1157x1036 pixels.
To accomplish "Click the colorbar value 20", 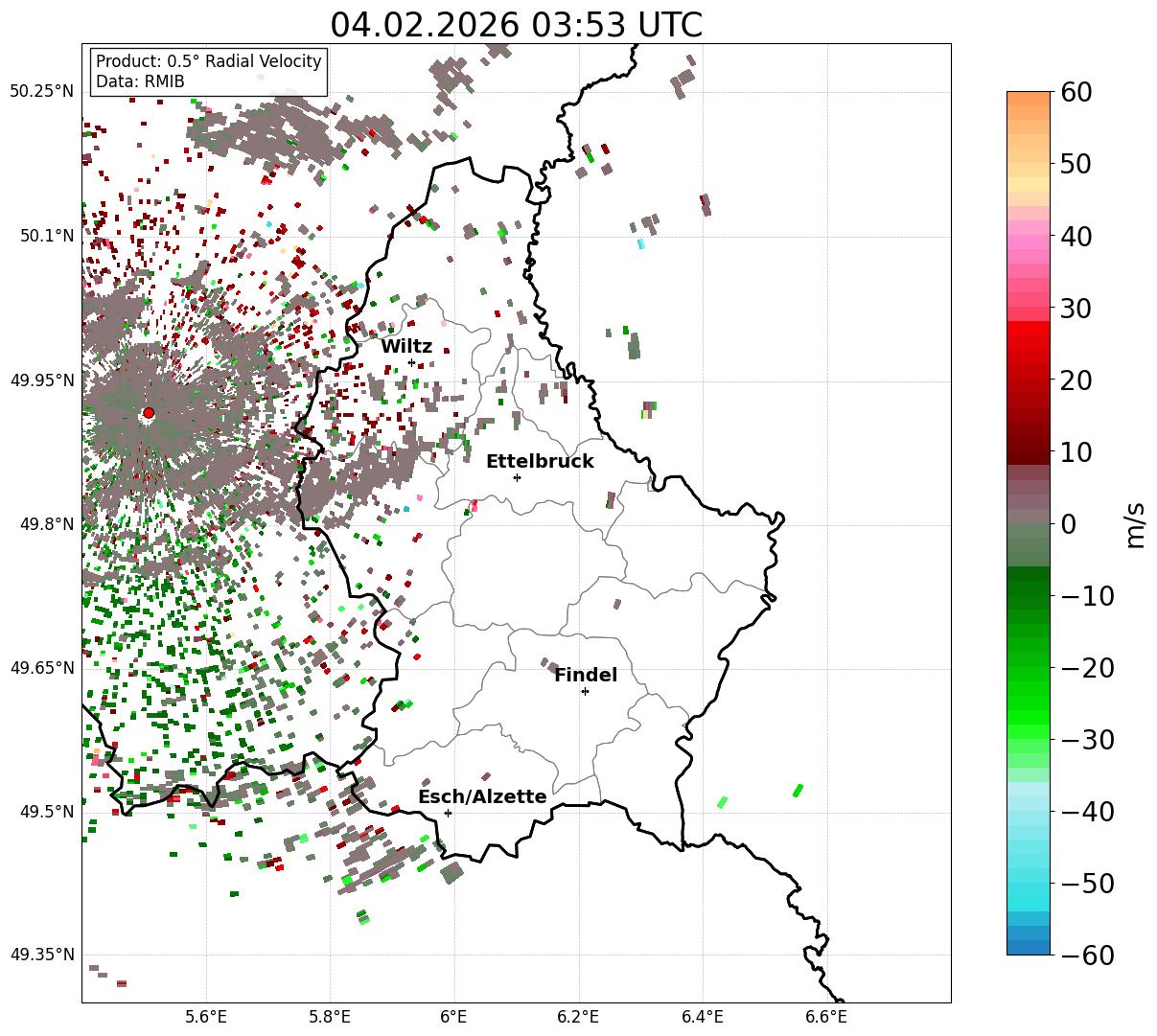I will pyautogui.click(x=1075, y=380).
